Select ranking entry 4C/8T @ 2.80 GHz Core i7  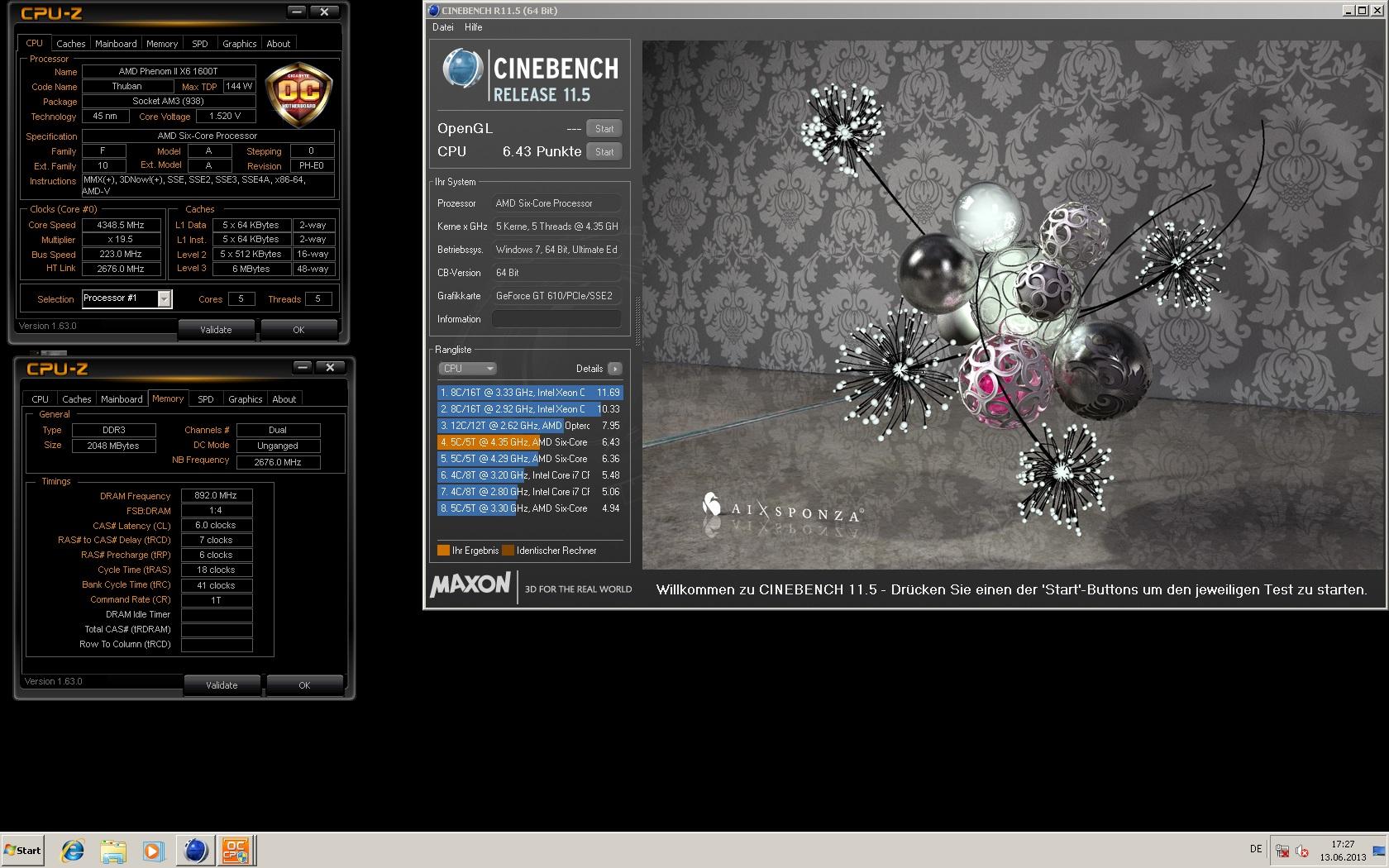click(x=530, y=492)
